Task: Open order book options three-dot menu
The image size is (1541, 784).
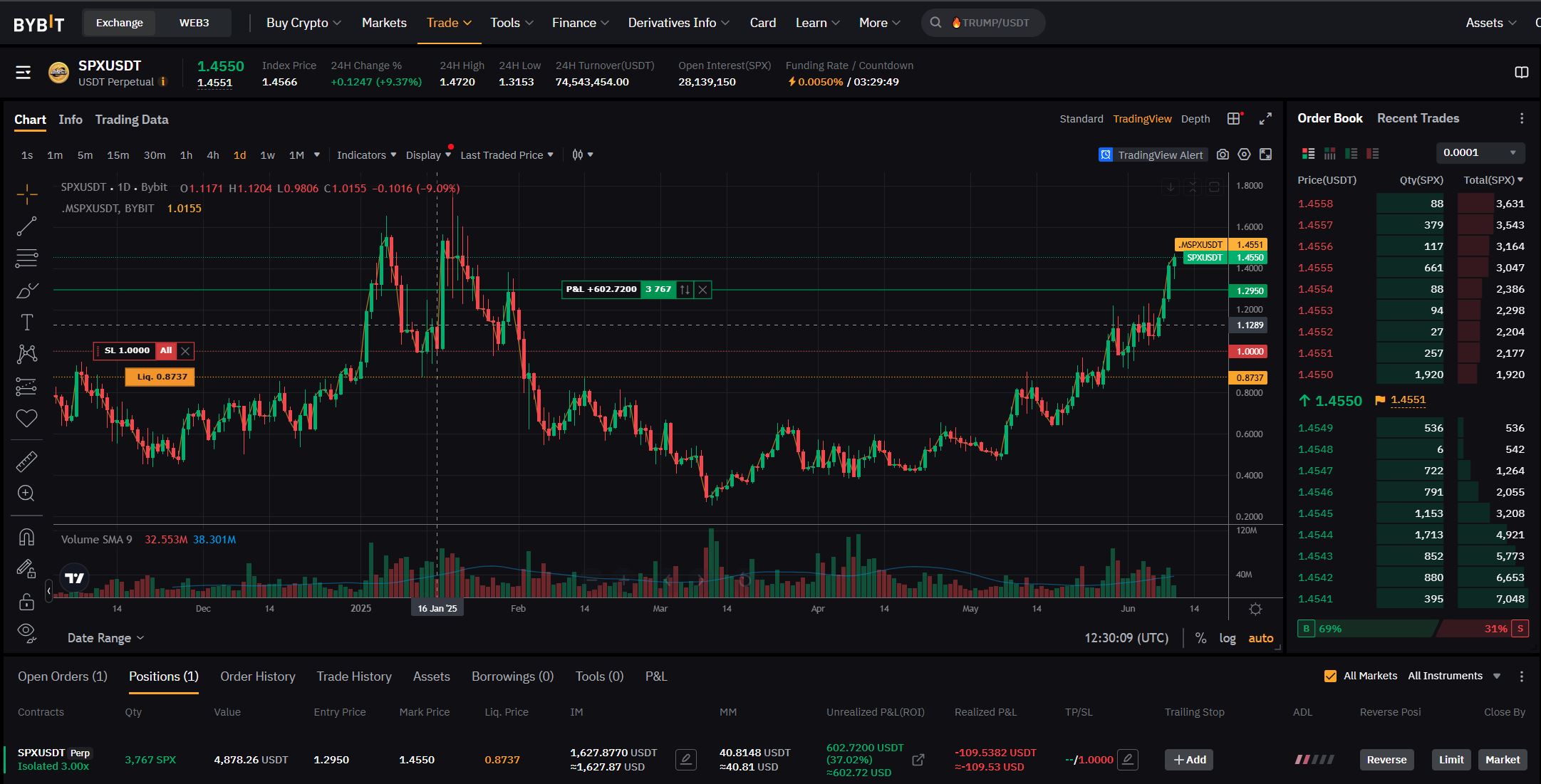Action: click(1522, 119)
